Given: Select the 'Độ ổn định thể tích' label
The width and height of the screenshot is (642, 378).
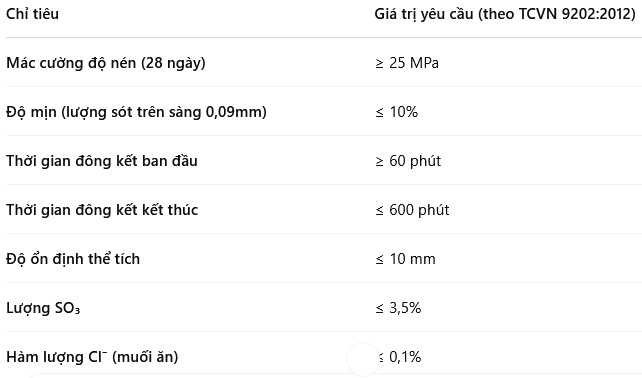Looking at the screenshot, I should click(x=73, y=259).
